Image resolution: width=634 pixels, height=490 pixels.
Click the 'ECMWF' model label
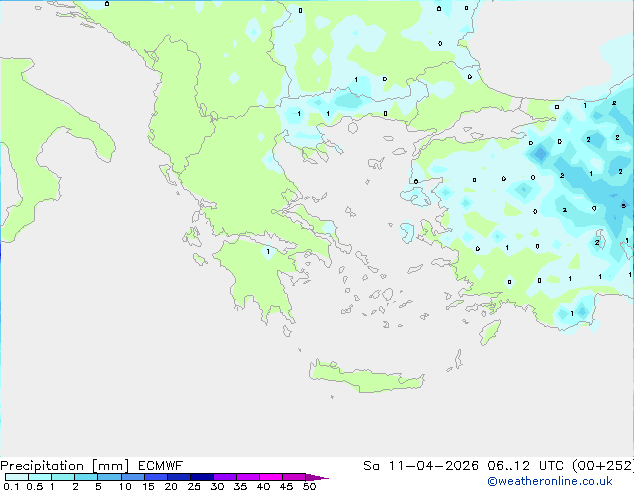pyautogui.click(x=161, y=466)
